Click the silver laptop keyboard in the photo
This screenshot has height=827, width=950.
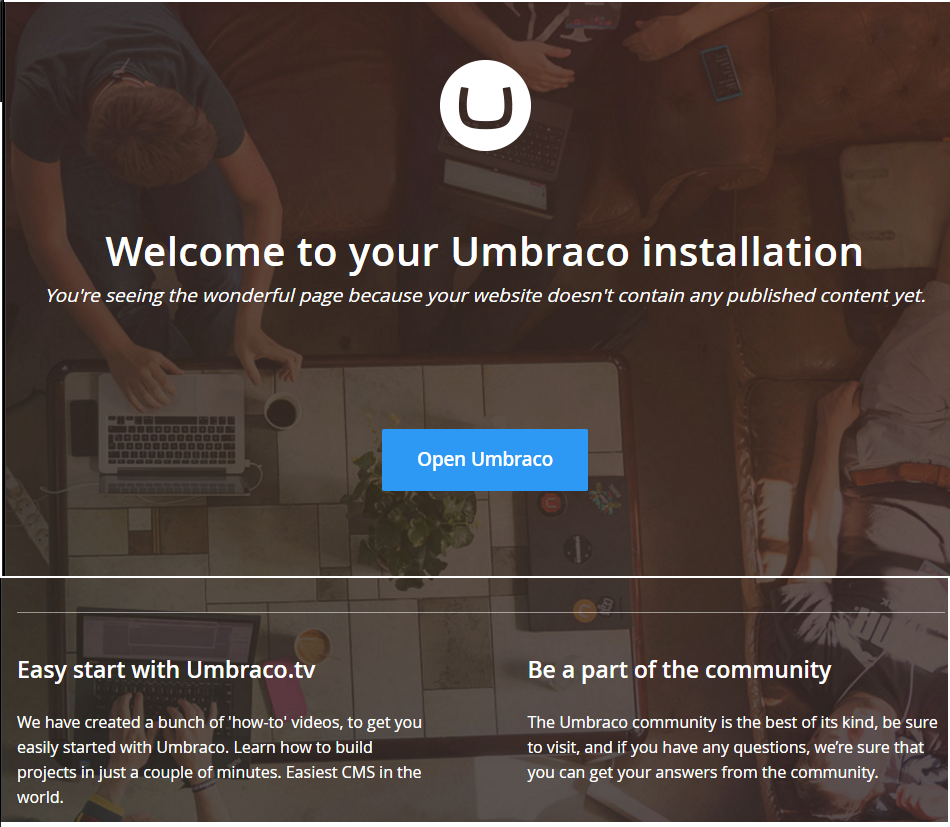tap(171, 440)
